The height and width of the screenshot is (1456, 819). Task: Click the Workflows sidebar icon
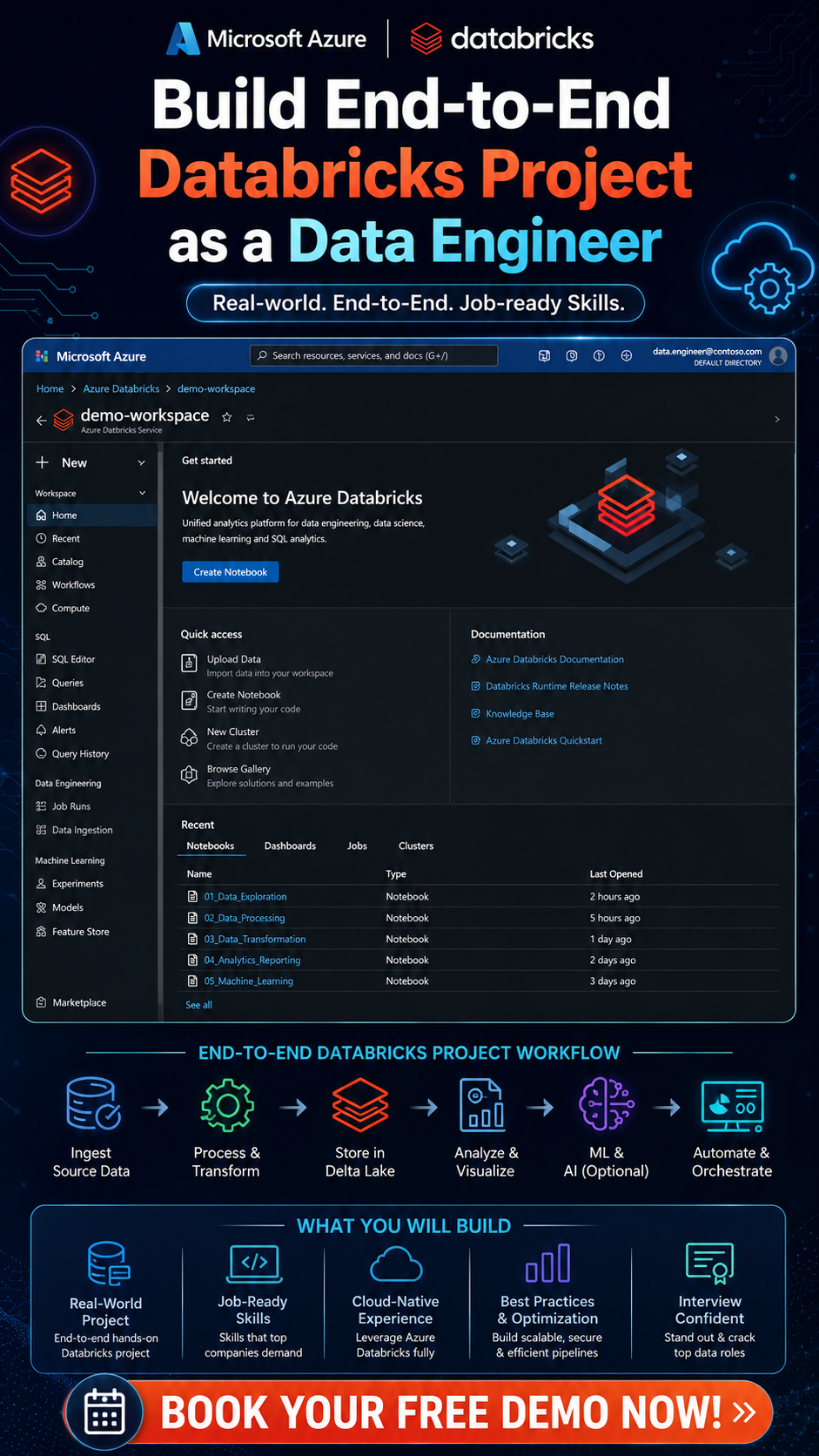(x=41, y=585)
